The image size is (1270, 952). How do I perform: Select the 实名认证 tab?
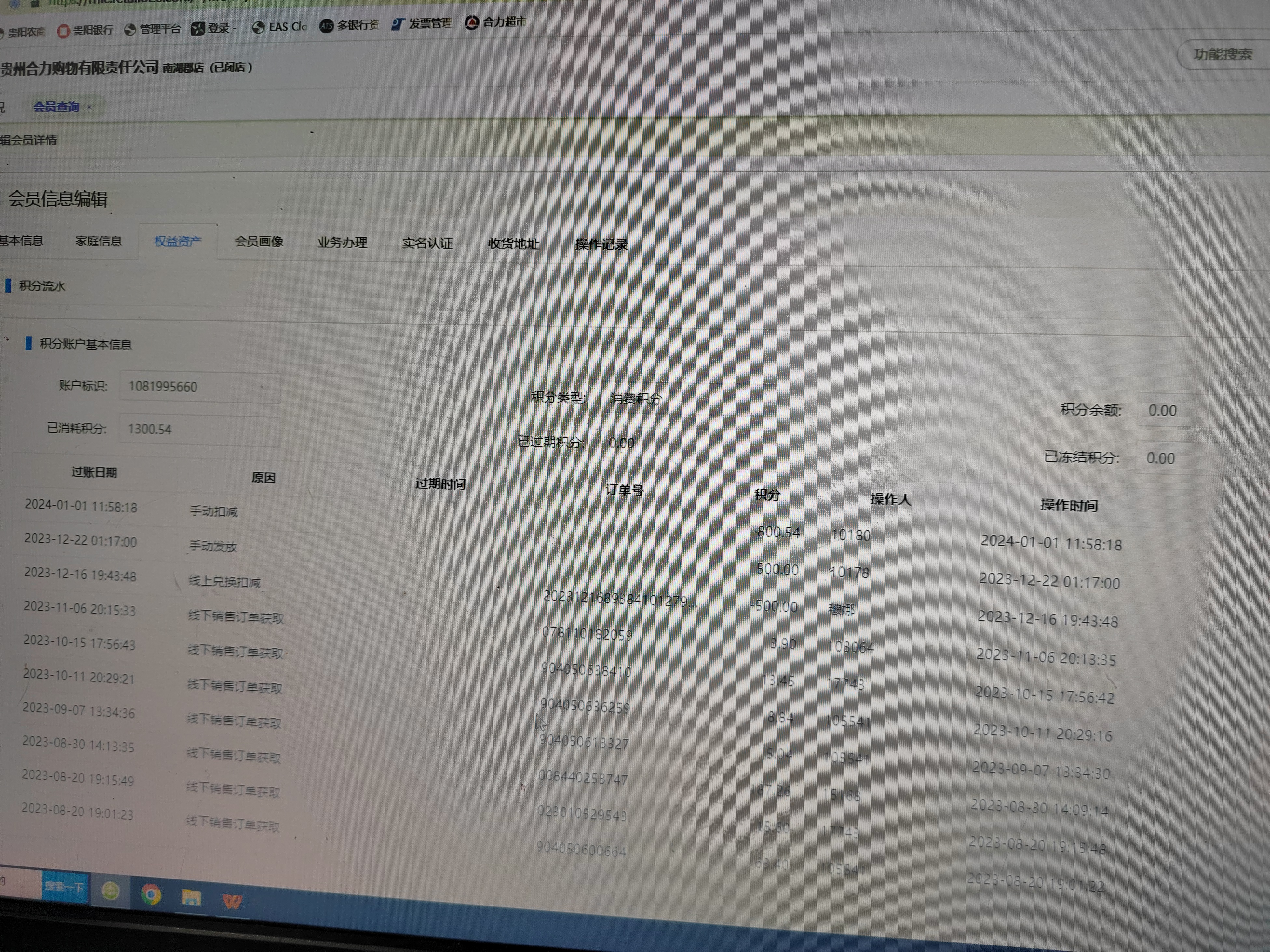point(427,243)
